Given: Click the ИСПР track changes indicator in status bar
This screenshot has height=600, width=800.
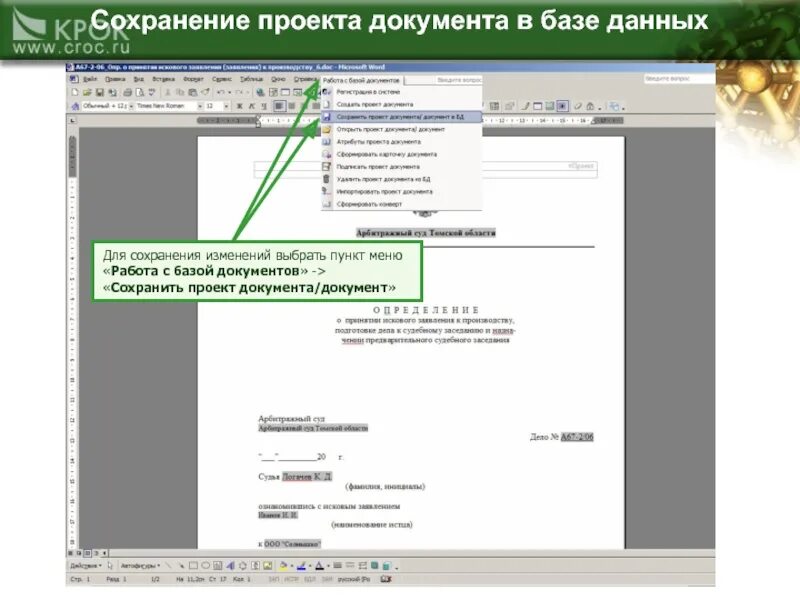Looking at the screenshot, I should tap(291, 579).
